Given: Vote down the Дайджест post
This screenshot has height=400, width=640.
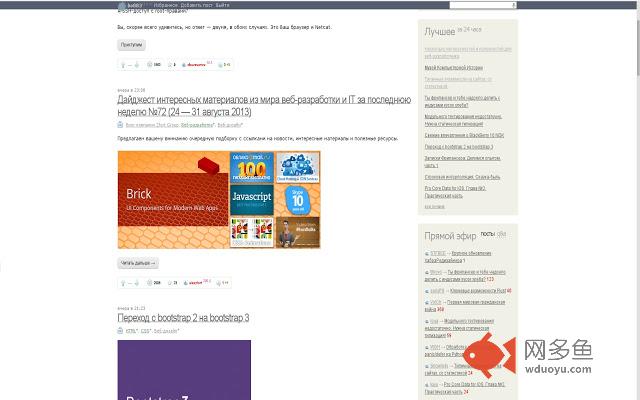Looking at the screenshot, I should pos(137,283).
